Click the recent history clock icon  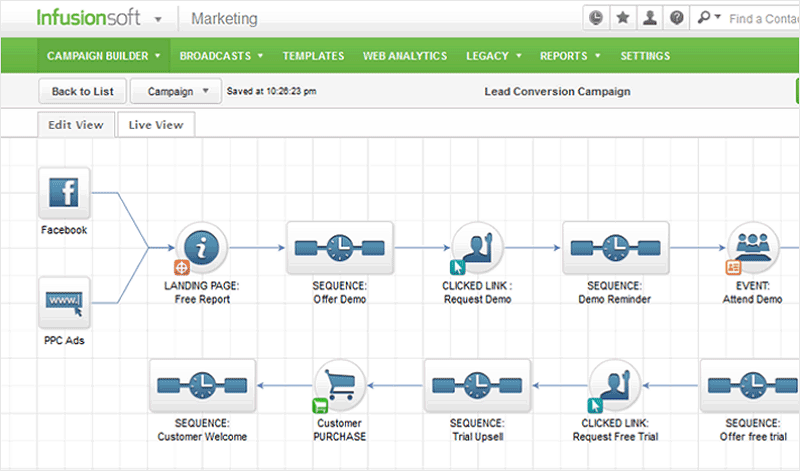(x=596, y=19)
